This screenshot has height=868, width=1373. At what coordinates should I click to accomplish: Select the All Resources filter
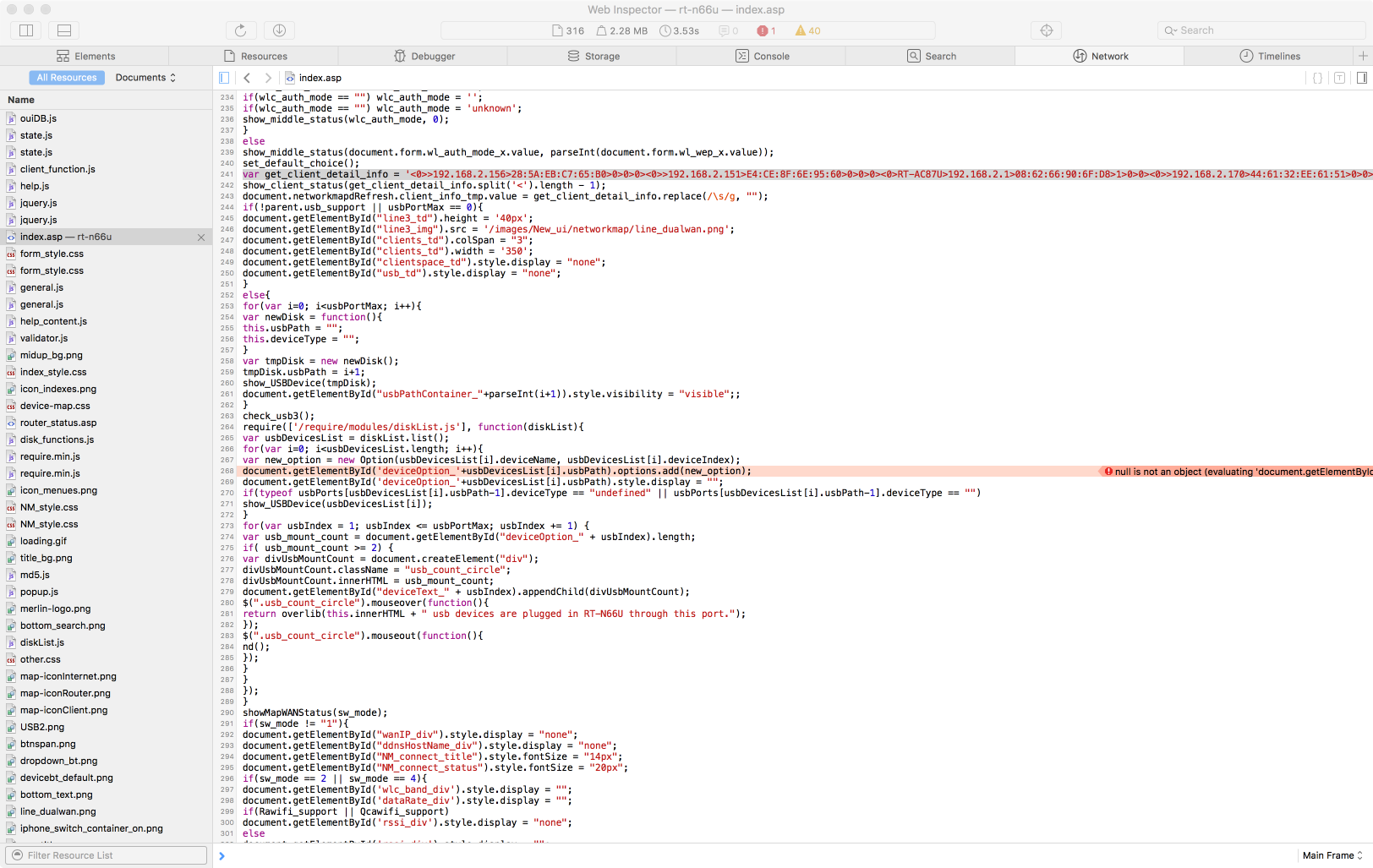(x=67, y=78)
